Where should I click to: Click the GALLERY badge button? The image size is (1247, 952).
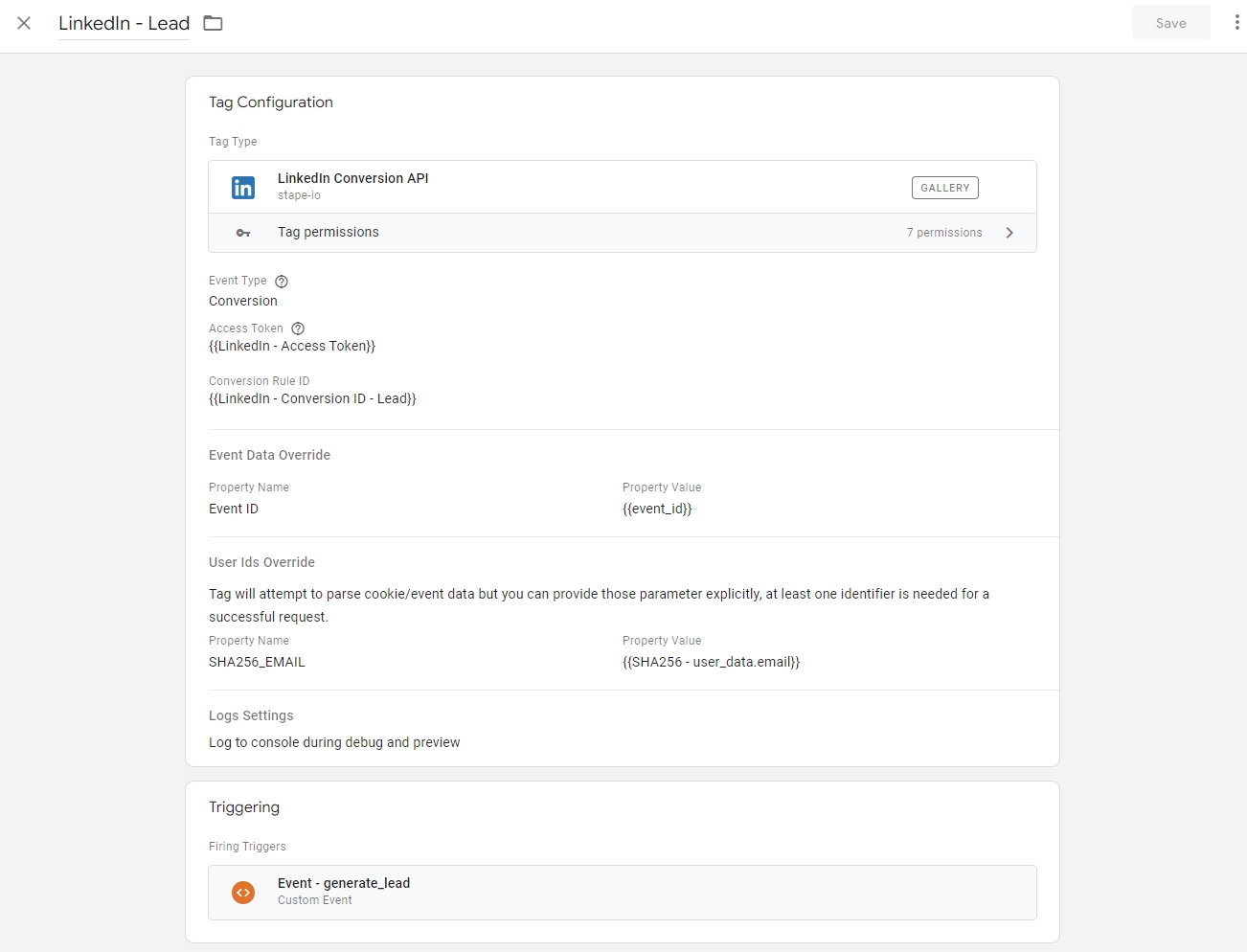(944, 188)
